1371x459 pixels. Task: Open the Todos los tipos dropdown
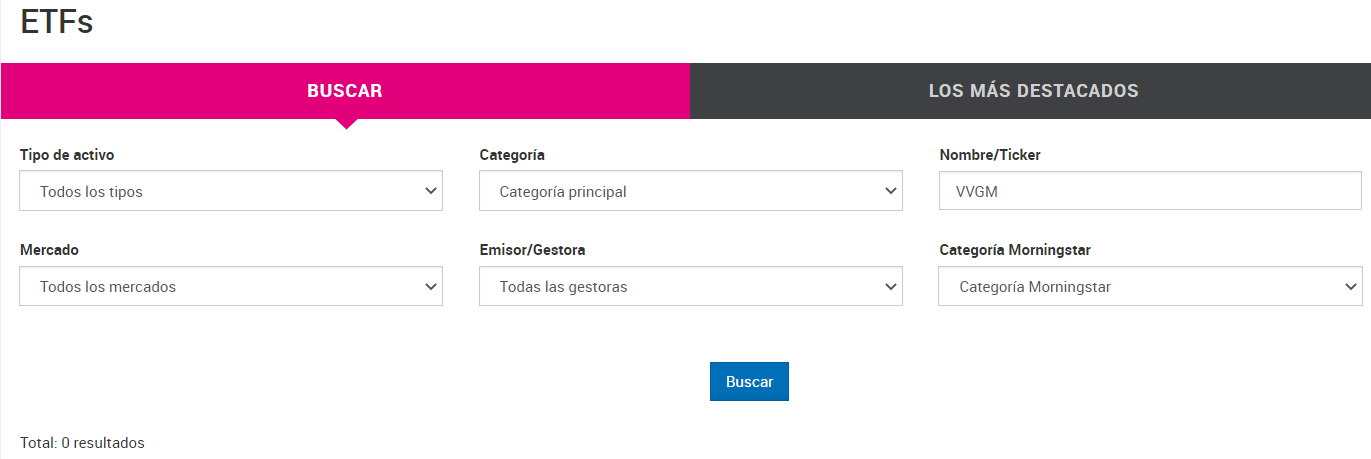pyautogui.click(x=231, y=191)
